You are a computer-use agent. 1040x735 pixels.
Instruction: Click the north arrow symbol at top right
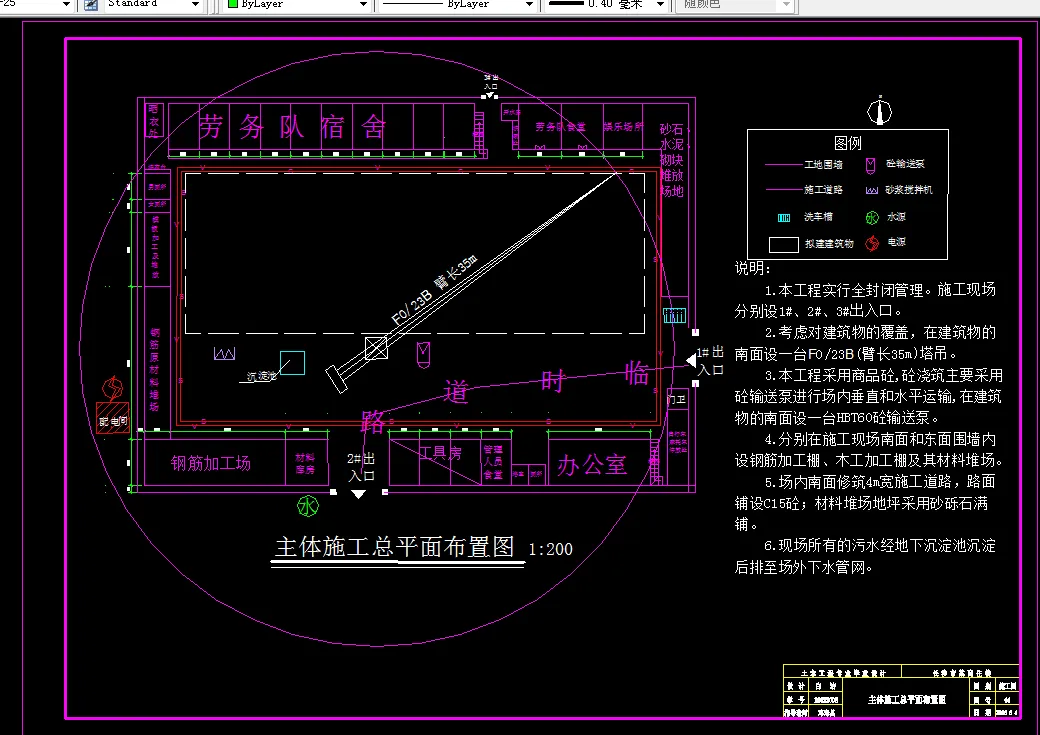[879, 111]
